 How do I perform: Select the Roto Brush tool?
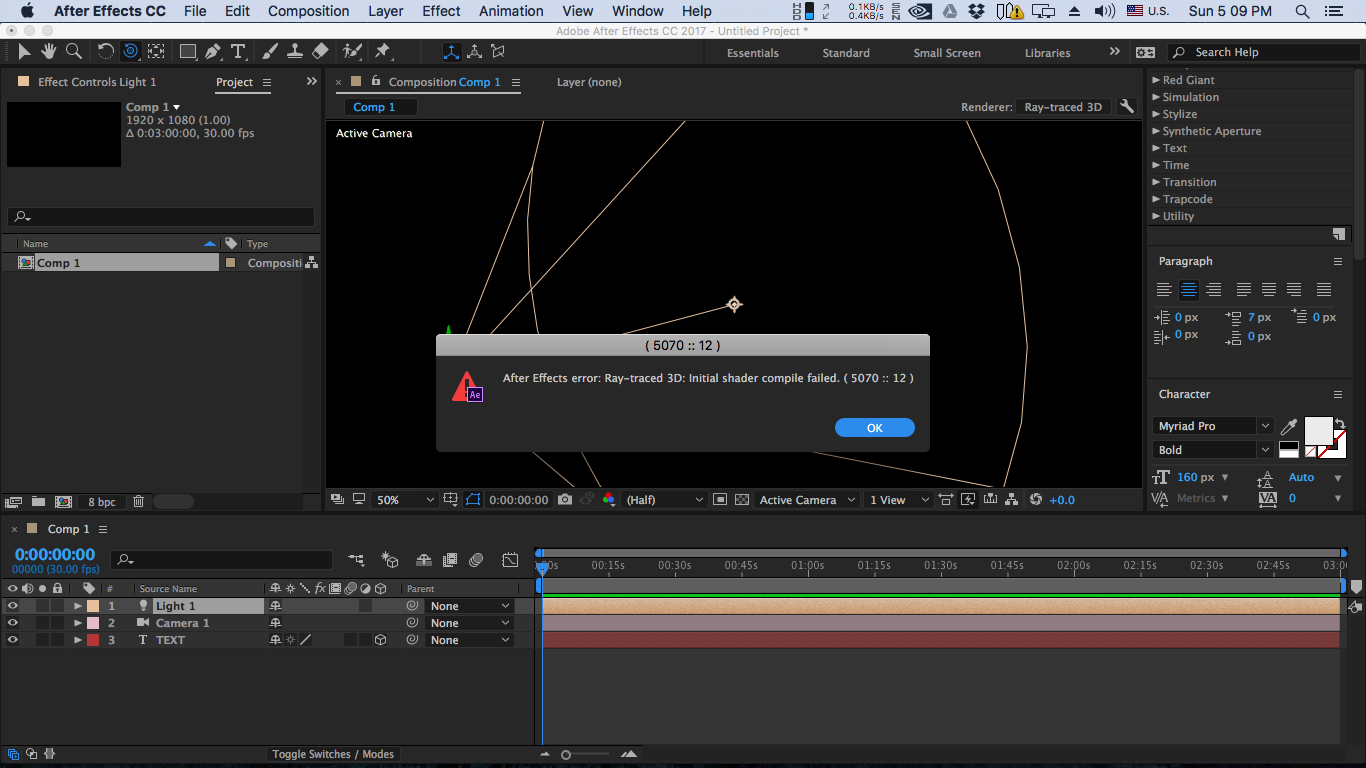click(x=352, y=51)
